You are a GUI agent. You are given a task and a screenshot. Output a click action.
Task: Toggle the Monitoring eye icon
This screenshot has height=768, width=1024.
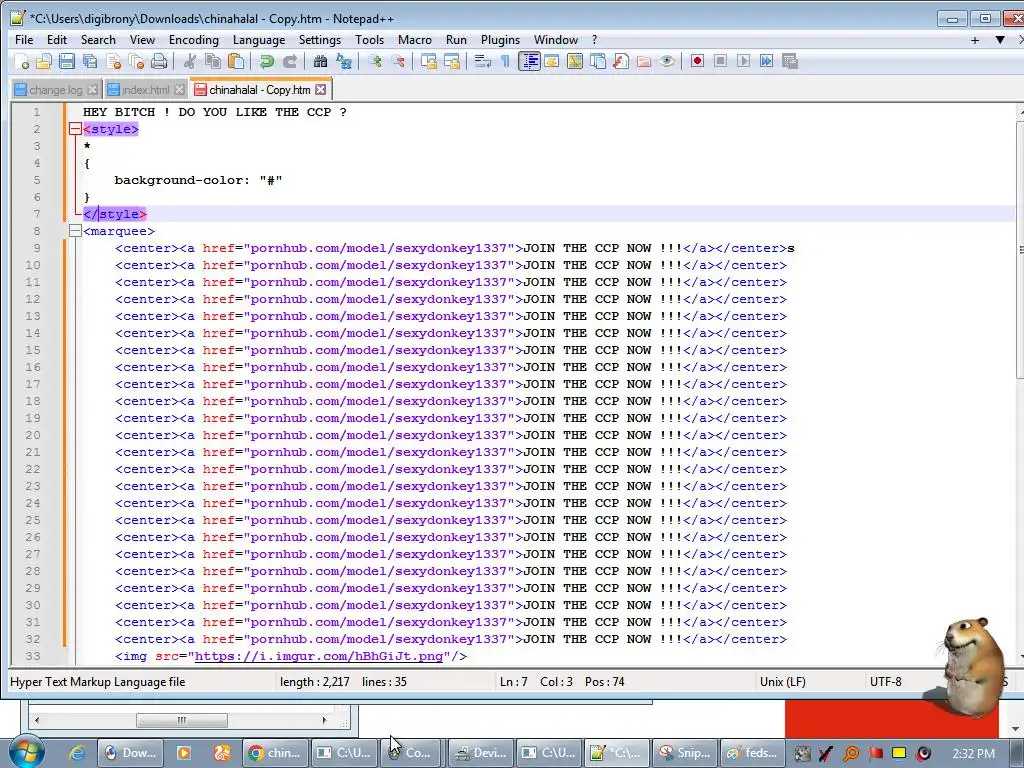coord(667,61)
